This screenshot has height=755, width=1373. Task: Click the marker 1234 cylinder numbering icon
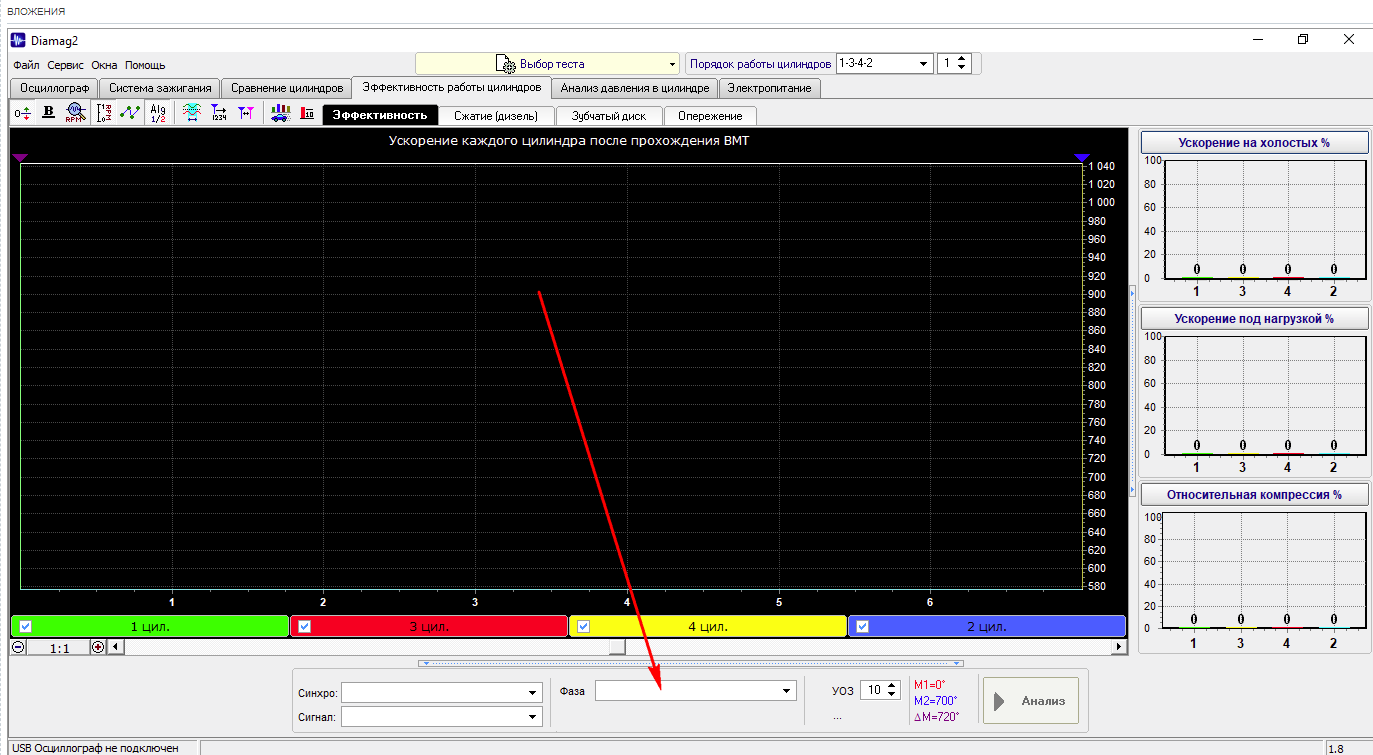click(x=218, y=113)
